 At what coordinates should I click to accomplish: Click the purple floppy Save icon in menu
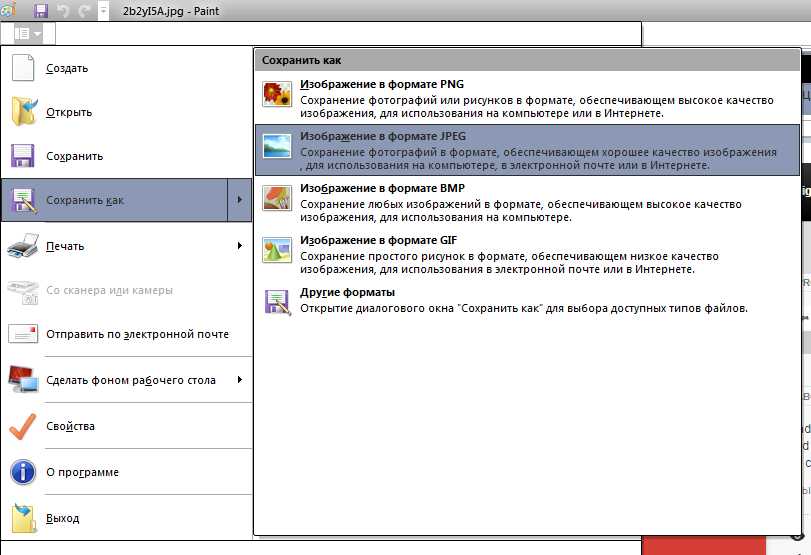point(22,156)
